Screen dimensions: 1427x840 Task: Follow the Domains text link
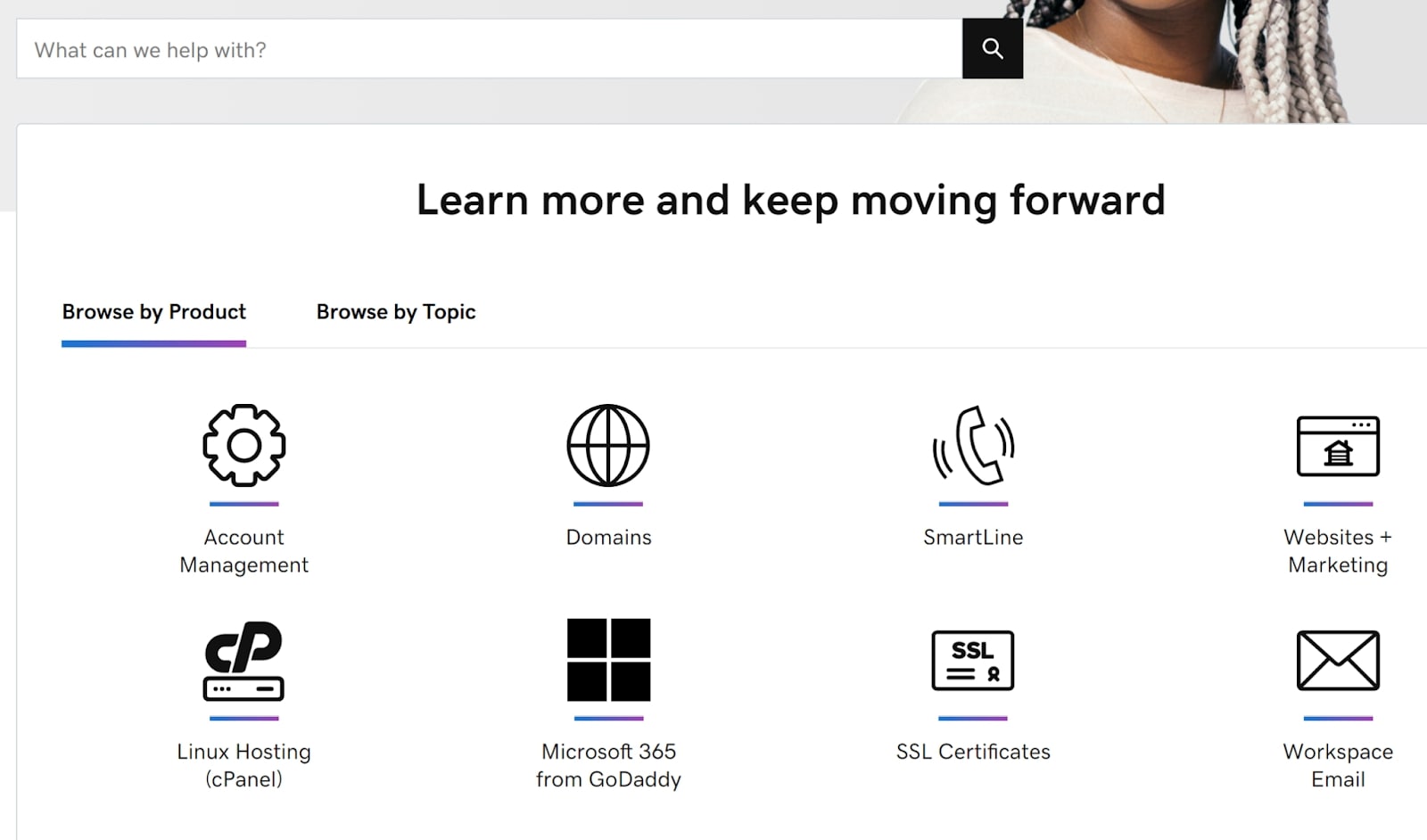coord(608,538)
